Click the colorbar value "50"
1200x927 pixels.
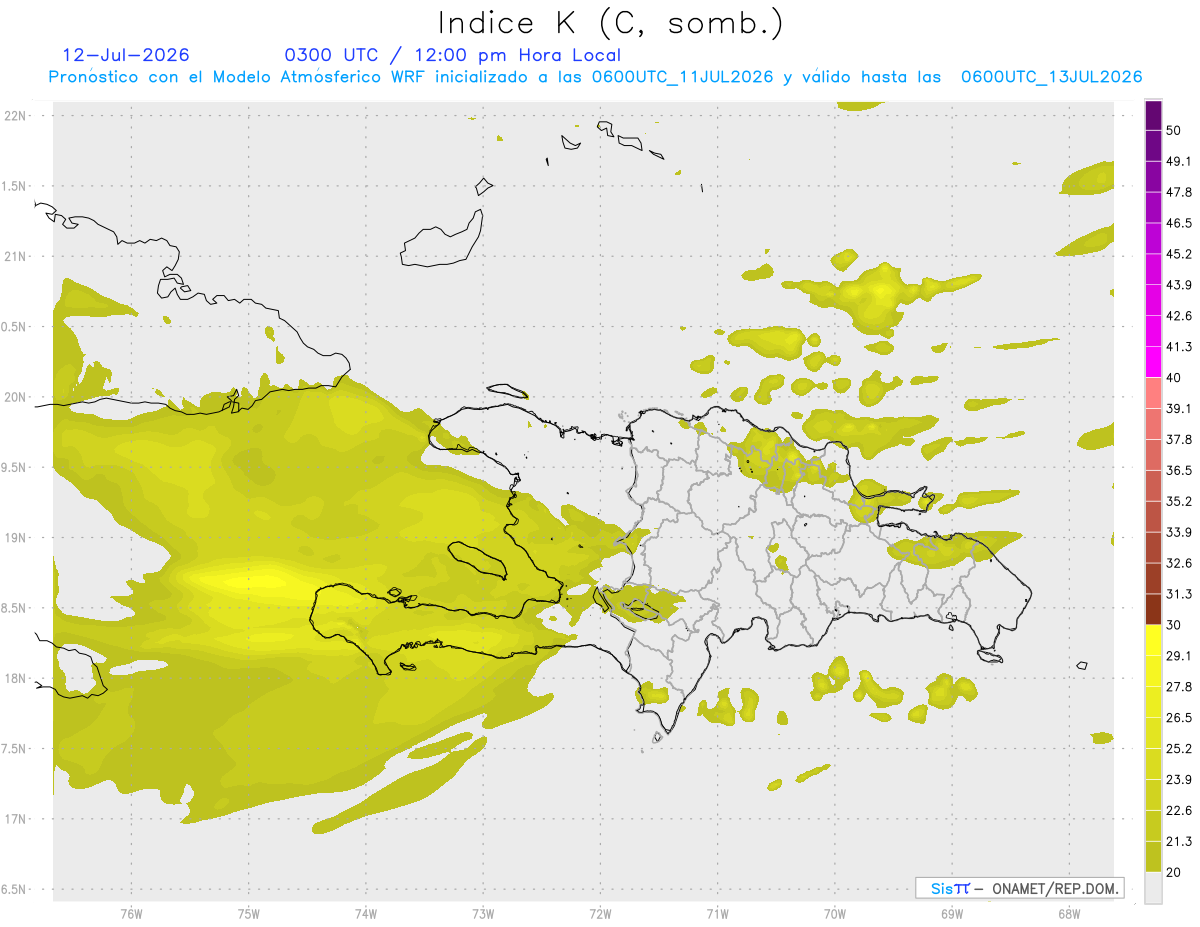pyautogui.click(x=1173, y=130)
